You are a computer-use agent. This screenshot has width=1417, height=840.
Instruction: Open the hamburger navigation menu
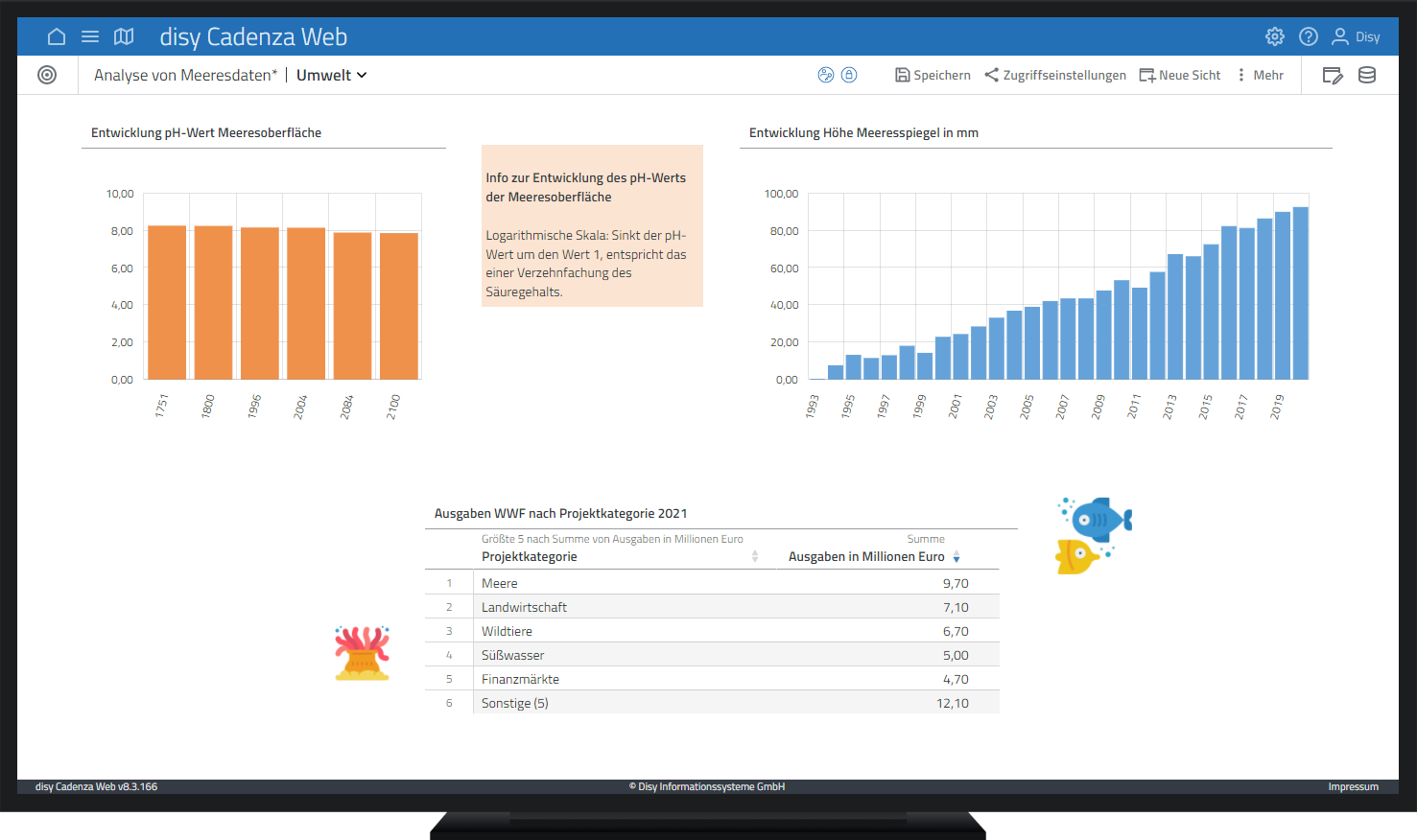pyautogui.click(x=90, y=36)
